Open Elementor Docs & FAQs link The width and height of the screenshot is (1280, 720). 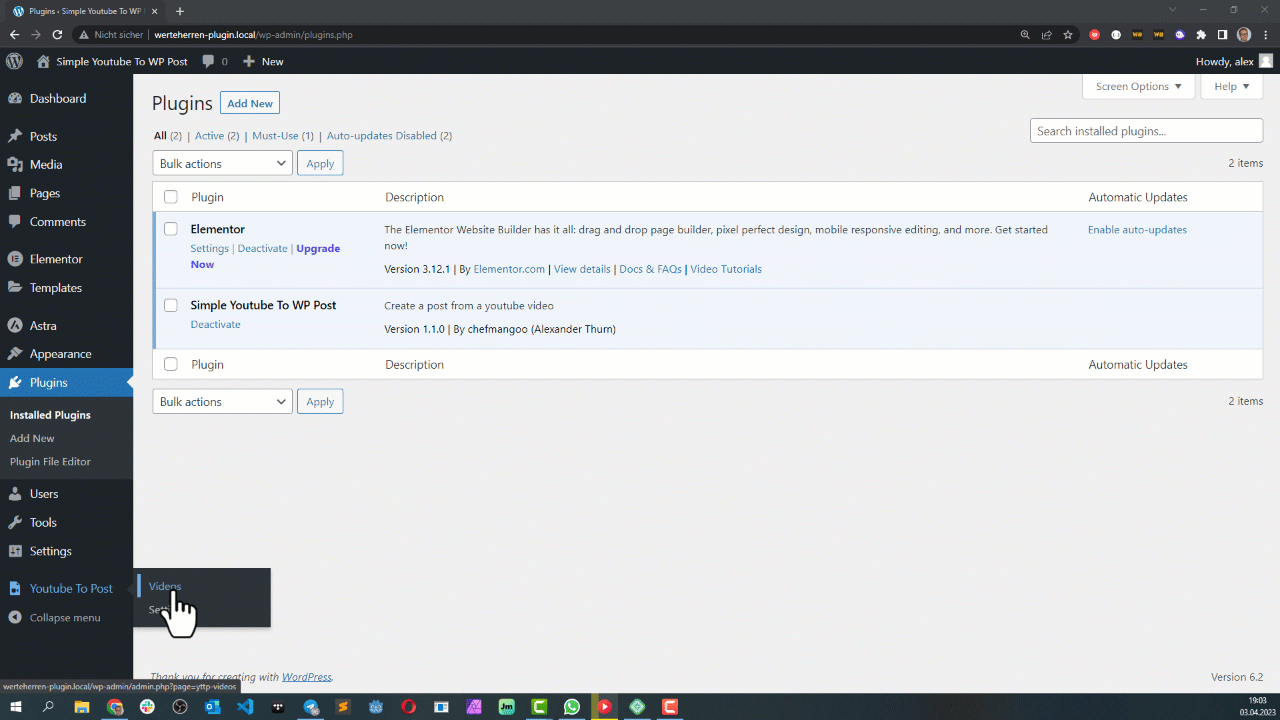coord(650,269)
